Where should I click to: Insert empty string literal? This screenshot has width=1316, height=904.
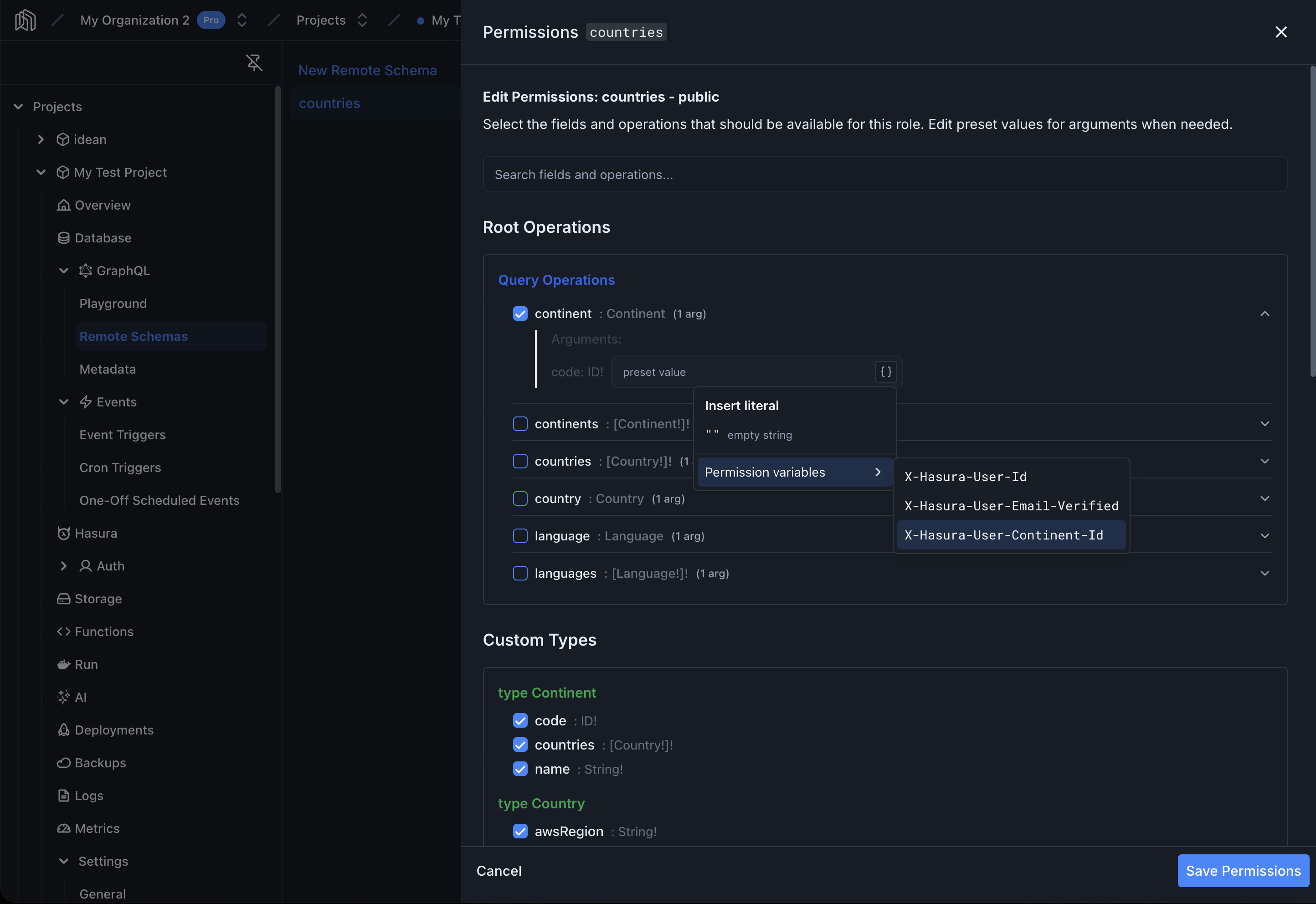click(x=795, y=435)
